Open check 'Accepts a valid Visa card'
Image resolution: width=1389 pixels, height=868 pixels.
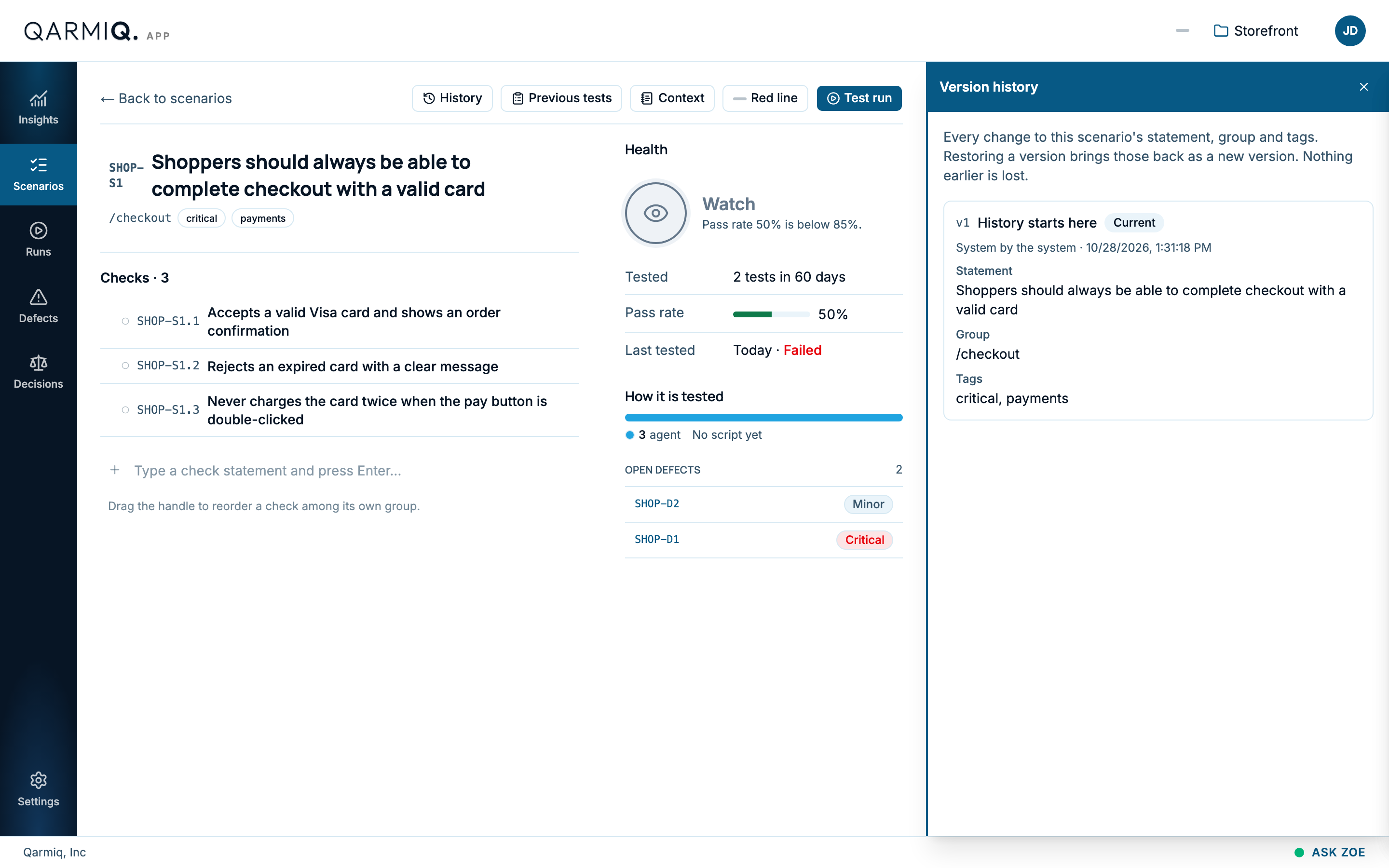tap(354, 322)
